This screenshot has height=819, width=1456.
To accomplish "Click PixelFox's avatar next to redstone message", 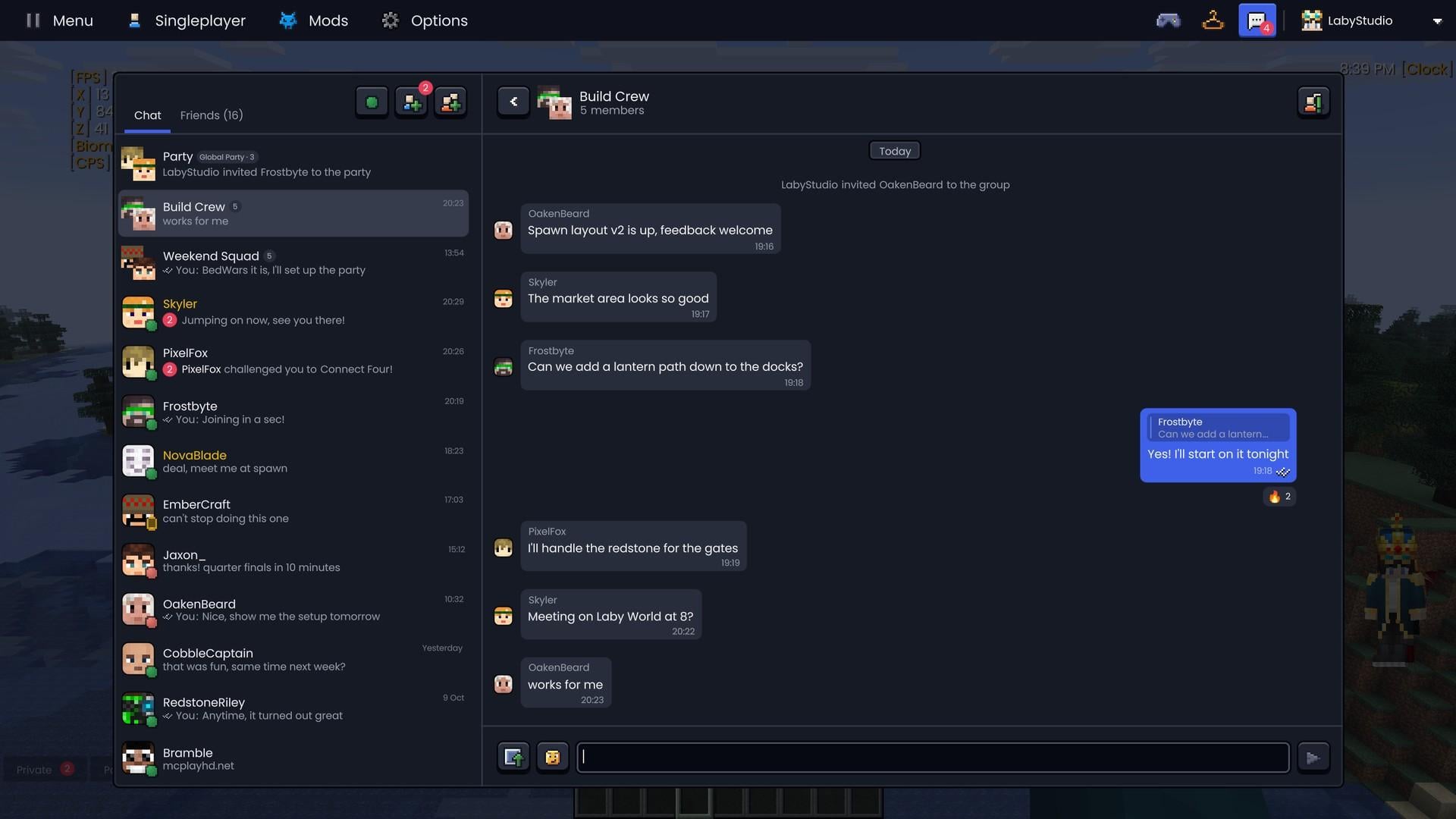I will pos(504,548).
